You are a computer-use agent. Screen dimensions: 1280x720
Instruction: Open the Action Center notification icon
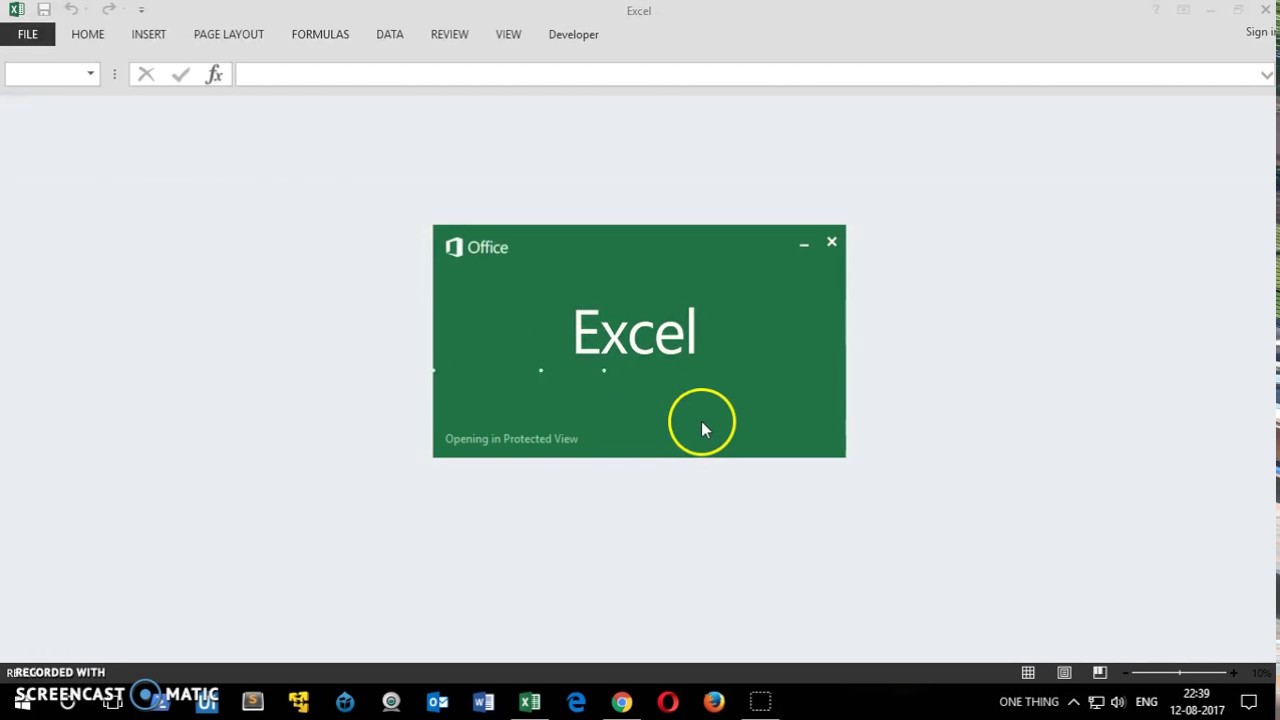click(1249, 702)
